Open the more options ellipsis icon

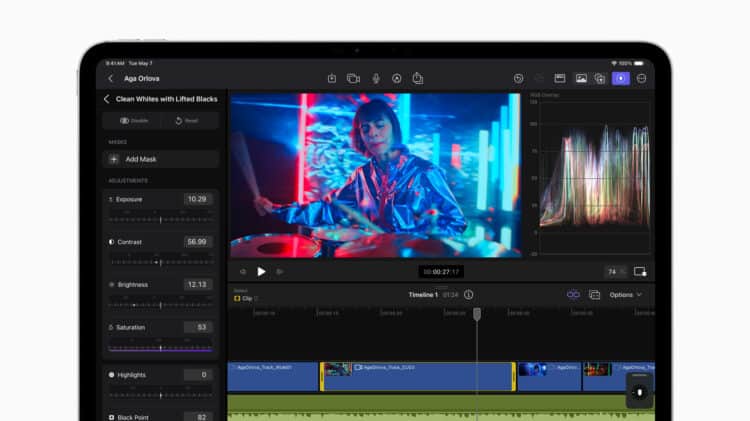pyautogui.click(x=642, y=78)
